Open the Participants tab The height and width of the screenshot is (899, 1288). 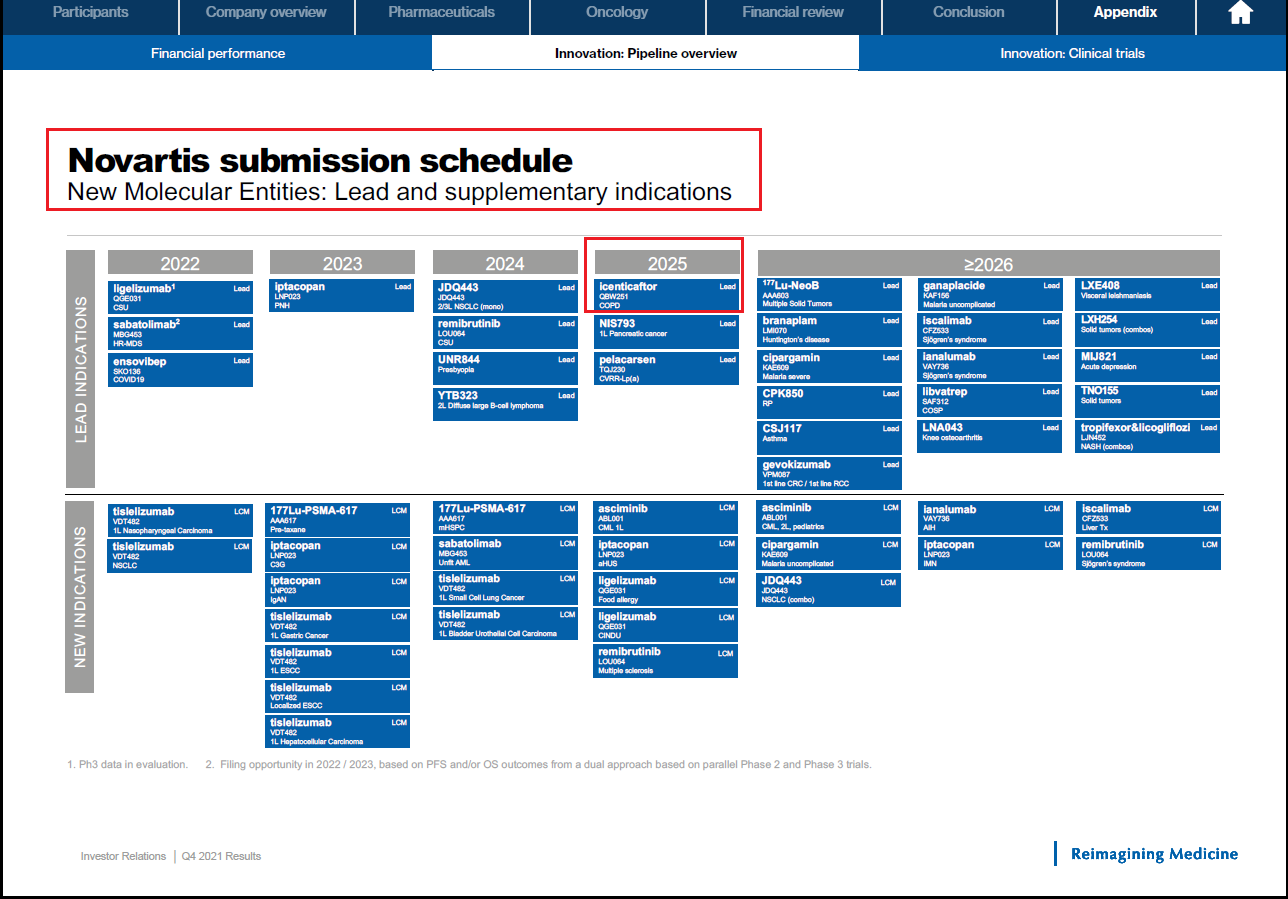(90, 13)
